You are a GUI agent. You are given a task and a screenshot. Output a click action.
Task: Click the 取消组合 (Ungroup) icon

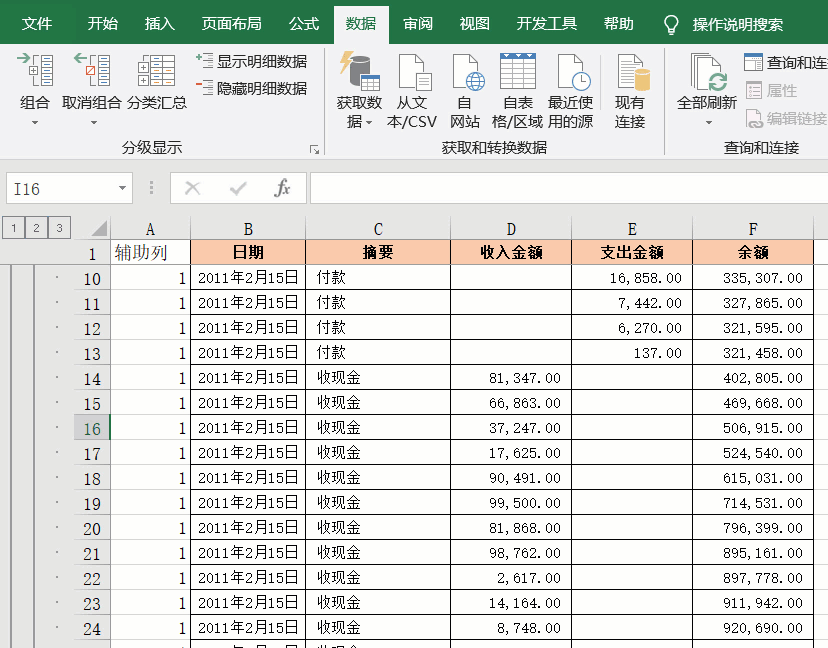click(x=92, y=70)
